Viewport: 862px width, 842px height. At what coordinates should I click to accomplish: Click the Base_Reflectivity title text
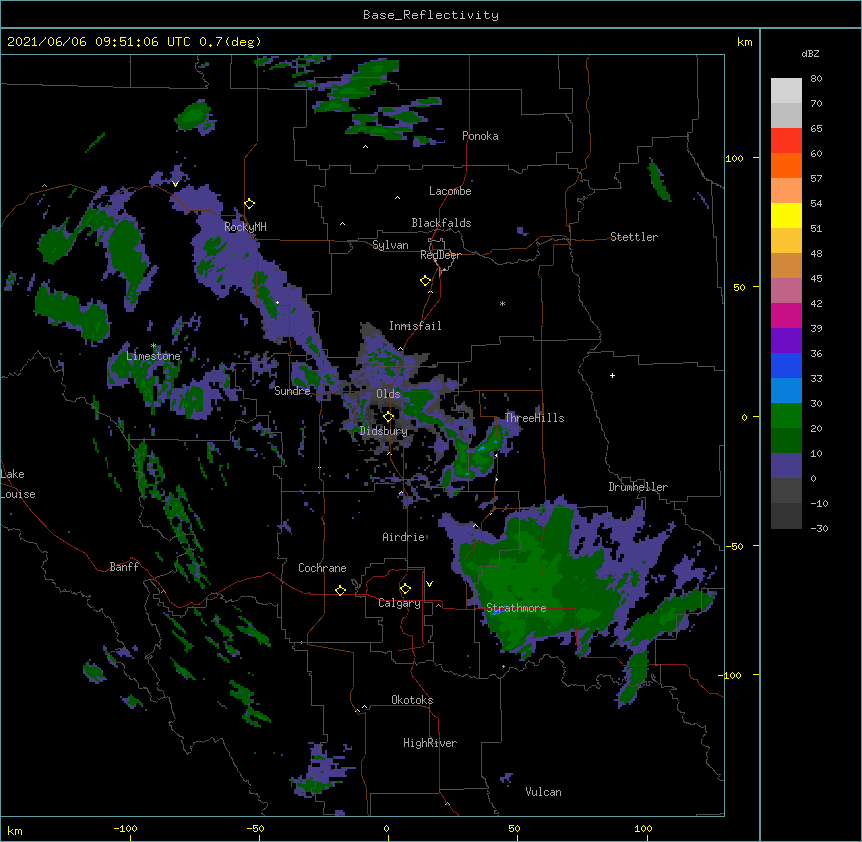(x=431, y=15)
